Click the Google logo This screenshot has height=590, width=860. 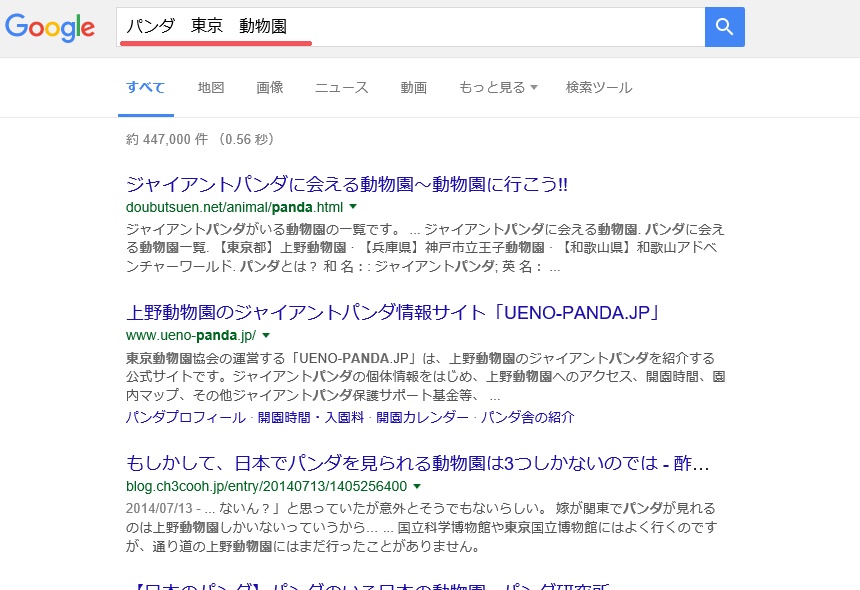click(50, 27)
